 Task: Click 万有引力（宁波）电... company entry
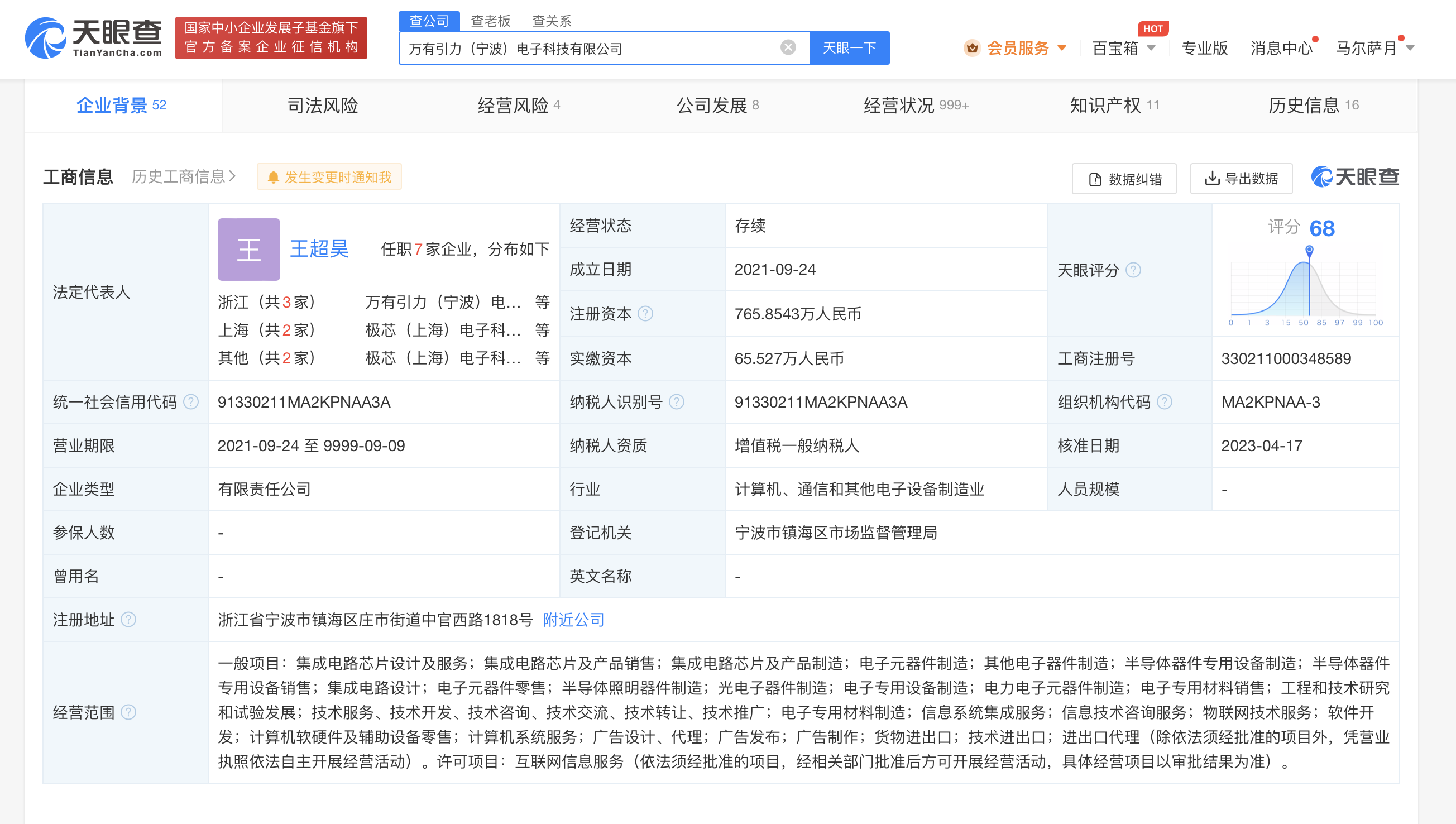tap(443, 302)
